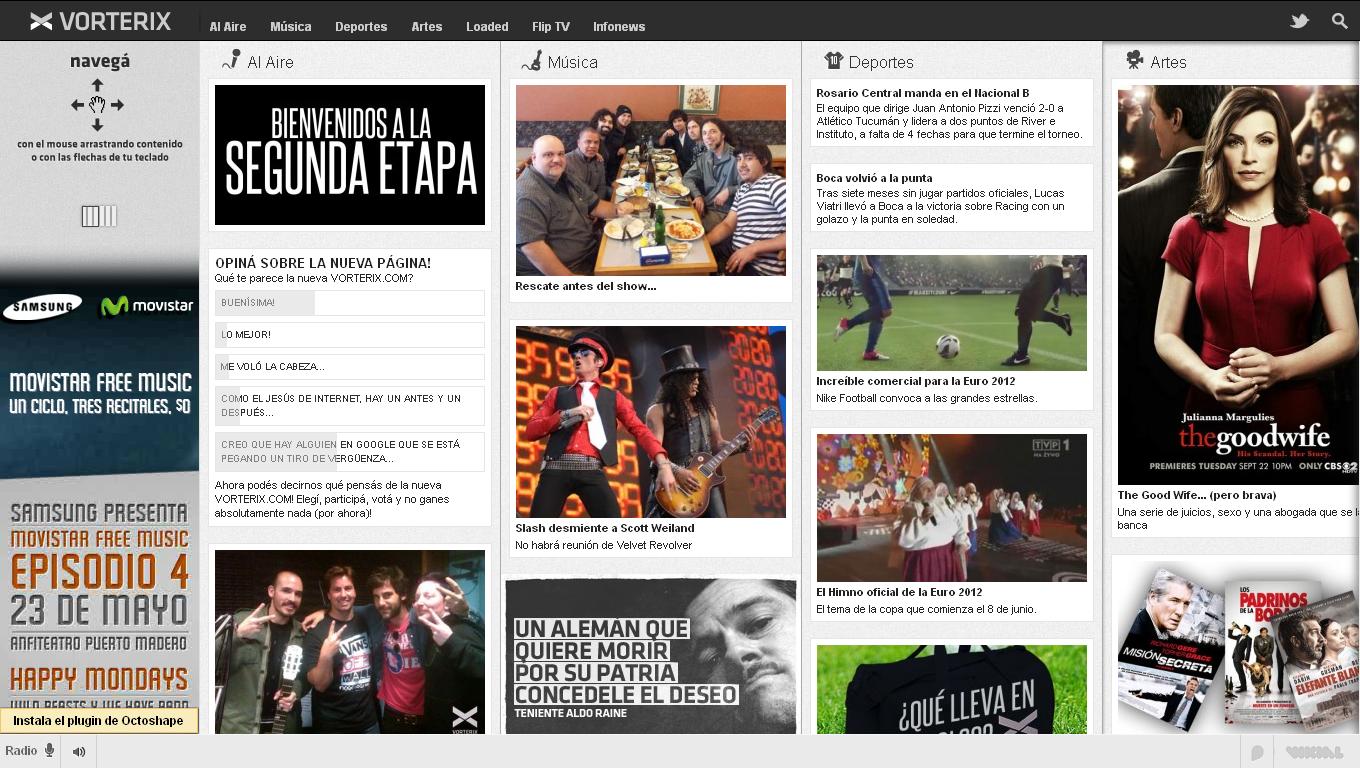1360x768 pixels.
Task: Open the band dinner table photo
Action: [651, 180]
